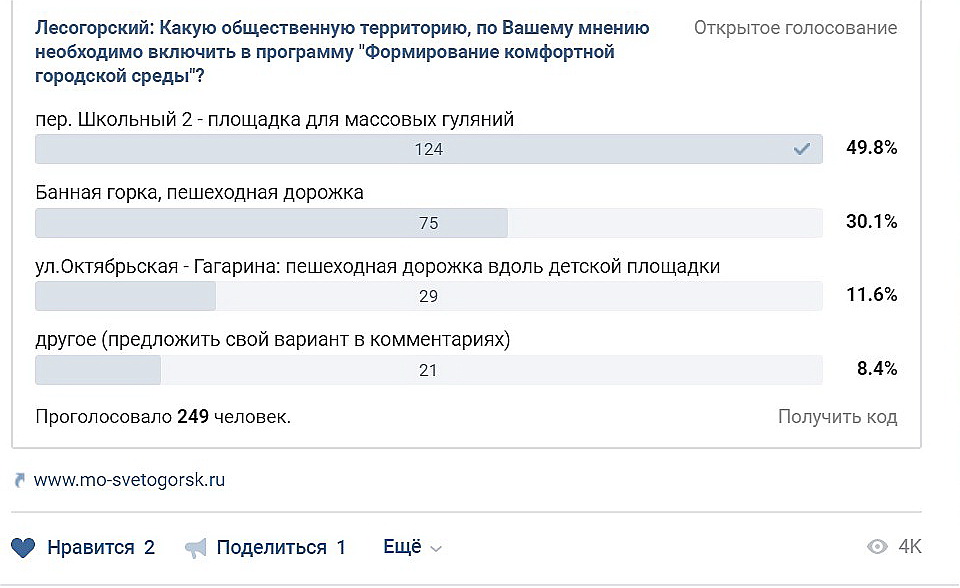Viewport: 960px width, 588px height.
Task: Click the Поделиться button
Action: [266, 548]
